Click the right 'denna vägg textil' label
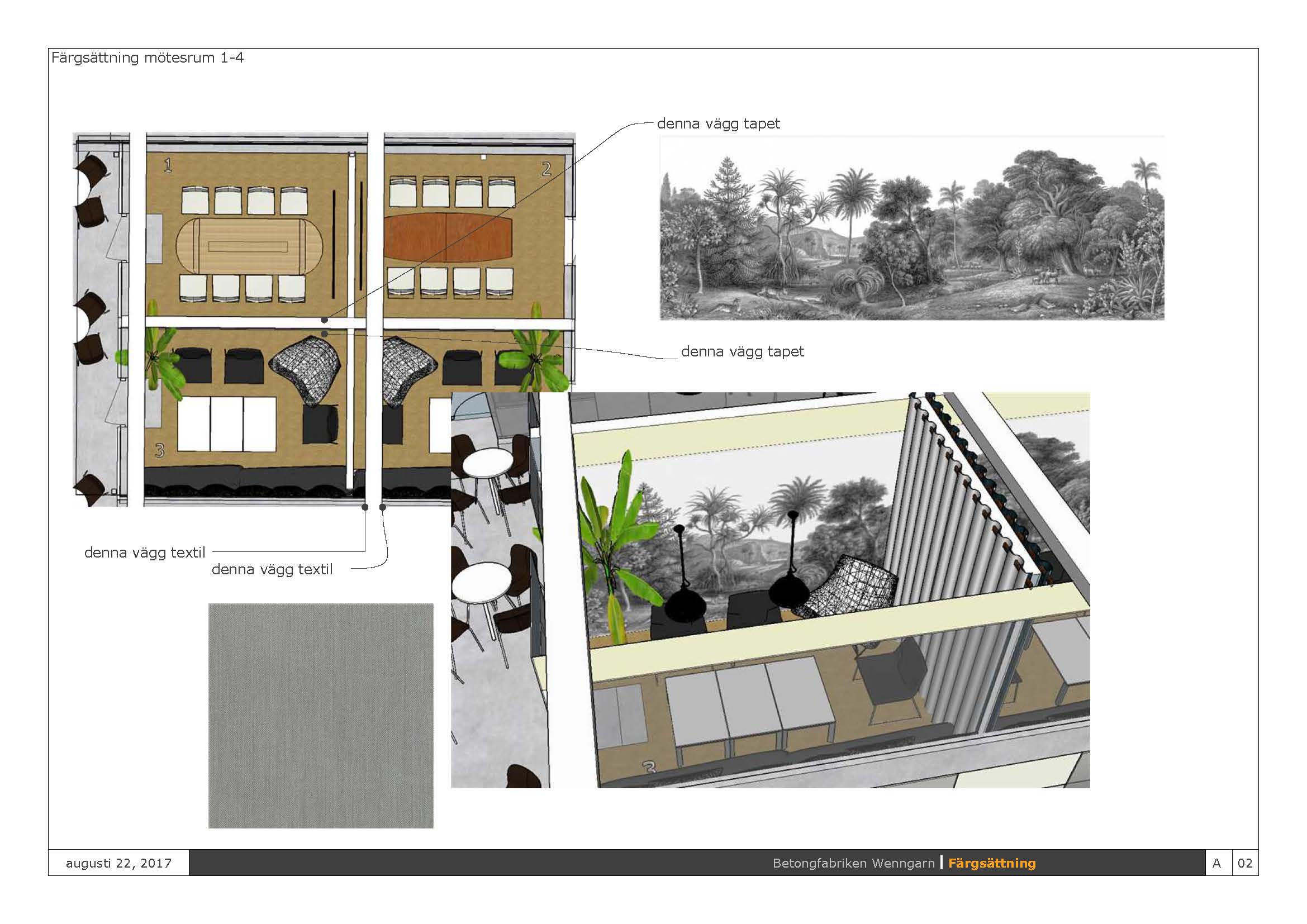The width and height of the screenshot is (1307, 924). coord(272,569)
